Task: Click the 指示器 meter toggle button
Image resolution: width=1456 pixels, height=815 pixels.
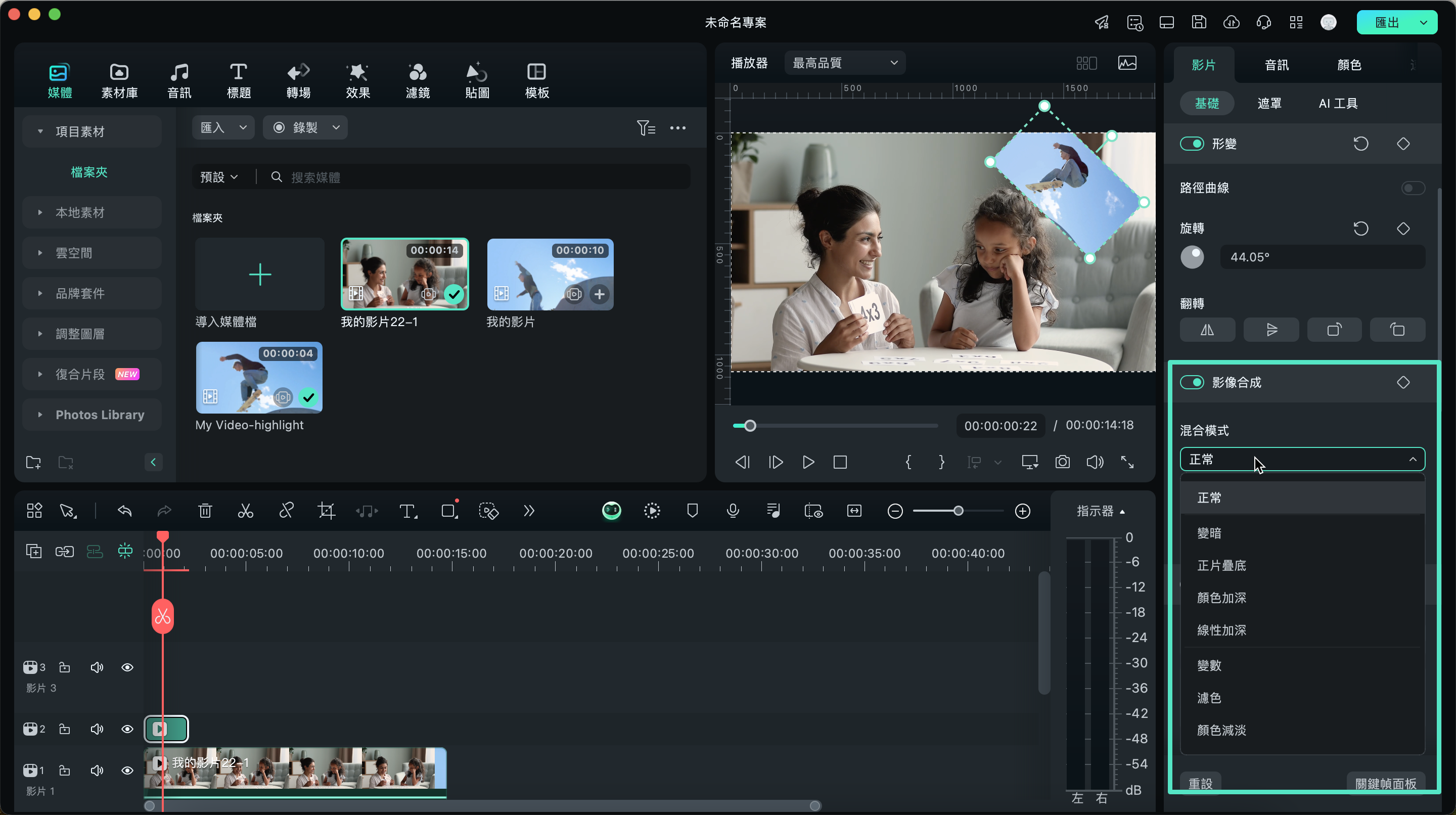Action: click(1101, 511)
